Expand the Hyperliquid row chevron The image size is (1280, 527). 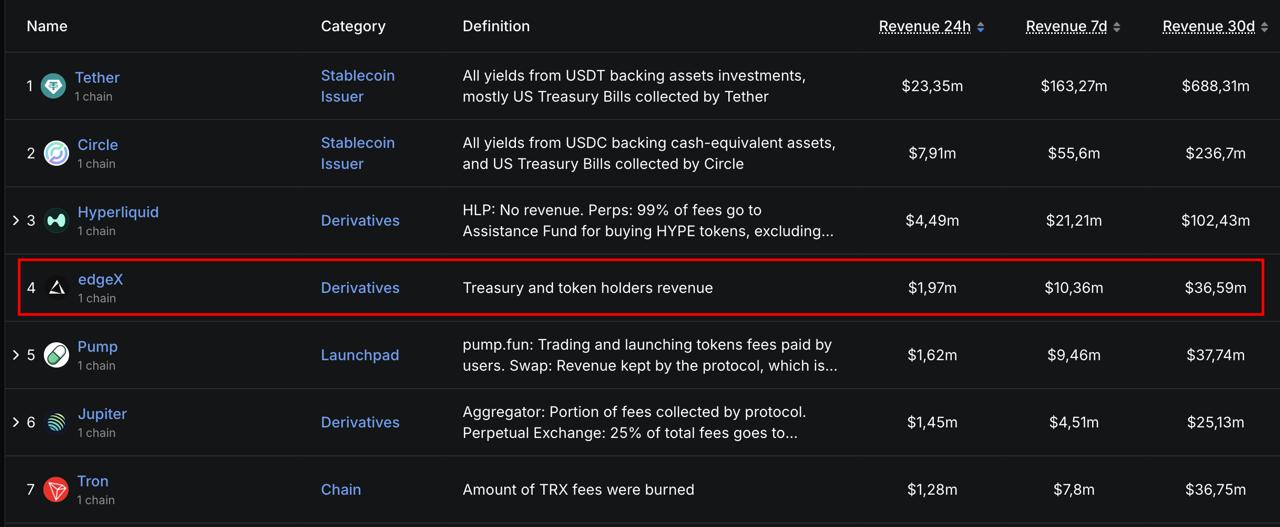click(16, 220)
